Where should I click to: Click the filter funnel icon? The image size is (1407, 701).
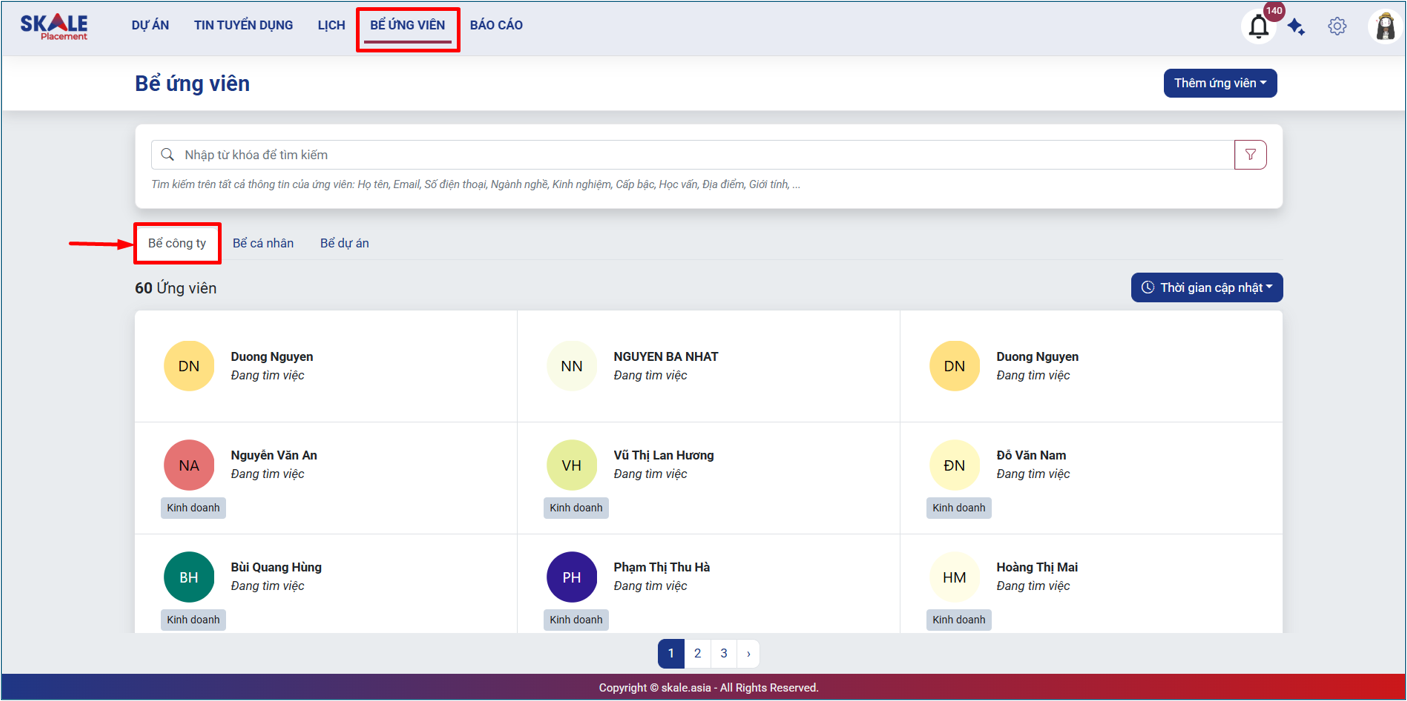(1250, 155)
